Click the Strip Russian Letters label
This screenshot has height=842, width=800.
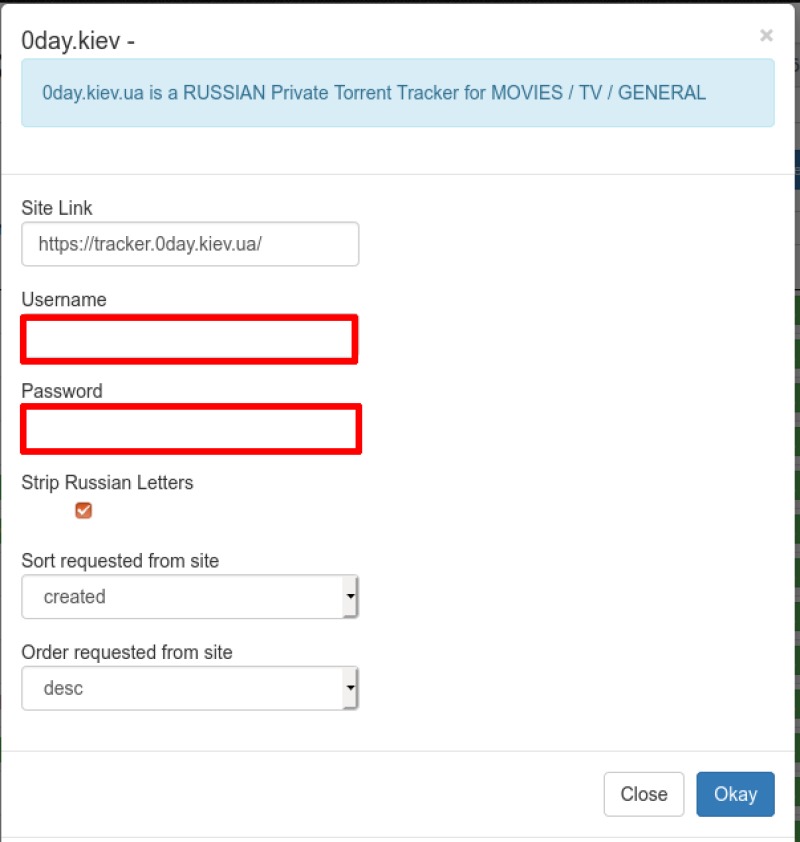(x=107, y=483)
